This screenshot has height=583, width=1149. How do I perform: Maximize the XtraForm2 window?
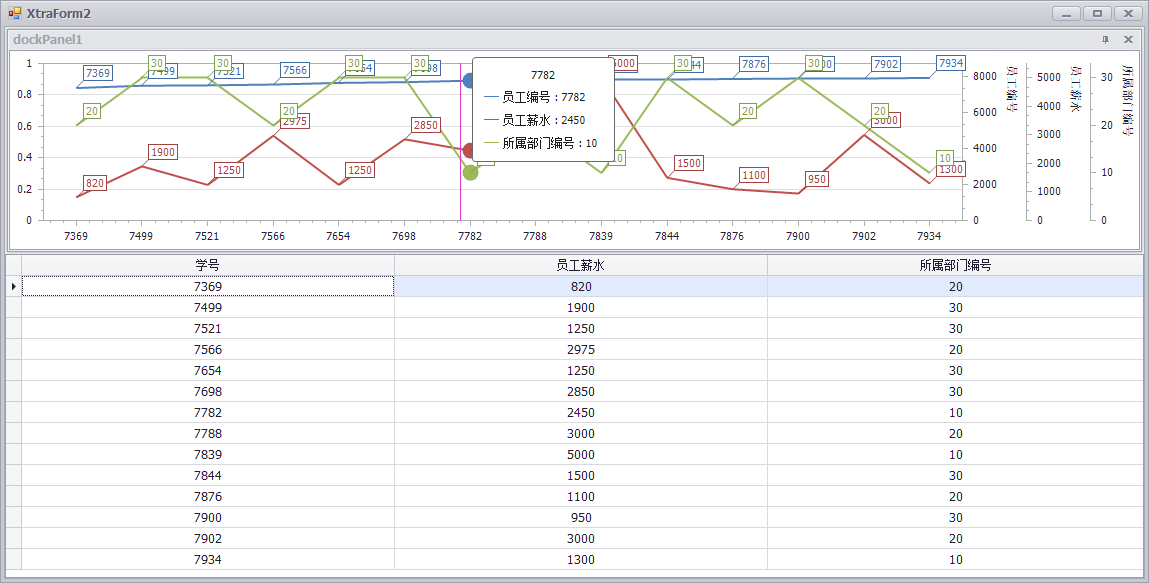[x=1097, y=13]
